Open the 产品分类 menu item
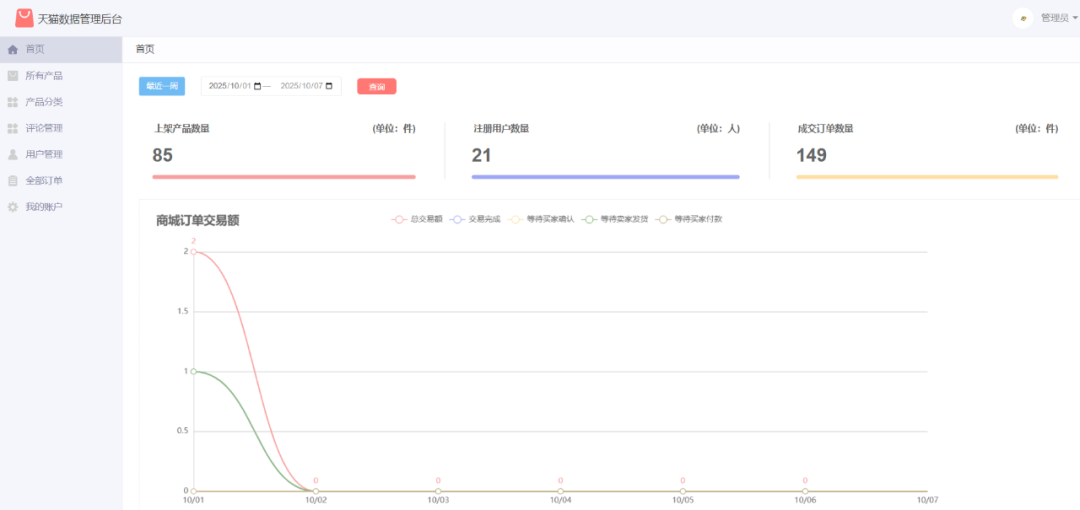This screenshot has height=510, width=1080. [61, 102]
